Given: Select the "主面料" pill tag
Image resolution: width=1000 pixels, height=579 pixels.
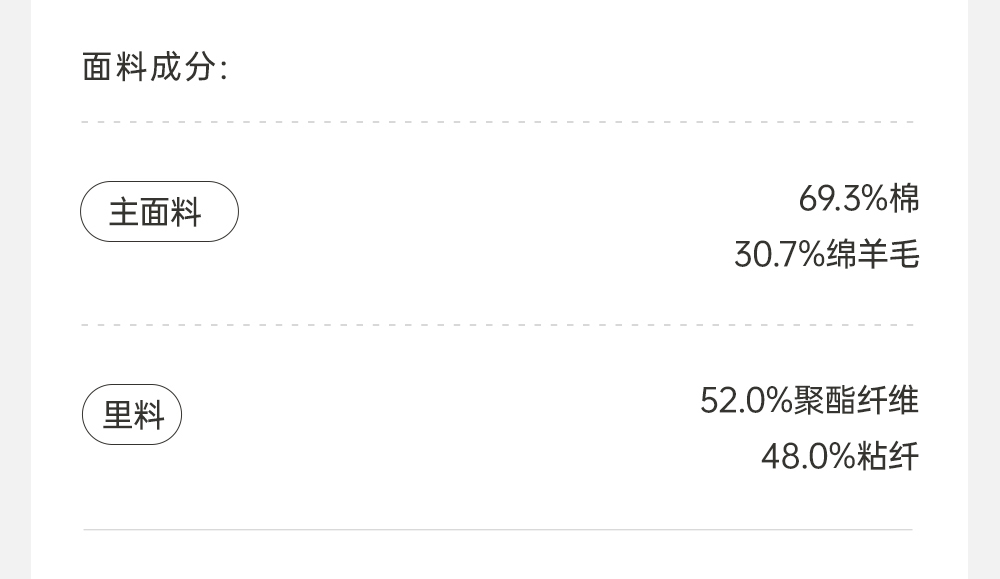Looking at the screenshot, I should point(159,212).
